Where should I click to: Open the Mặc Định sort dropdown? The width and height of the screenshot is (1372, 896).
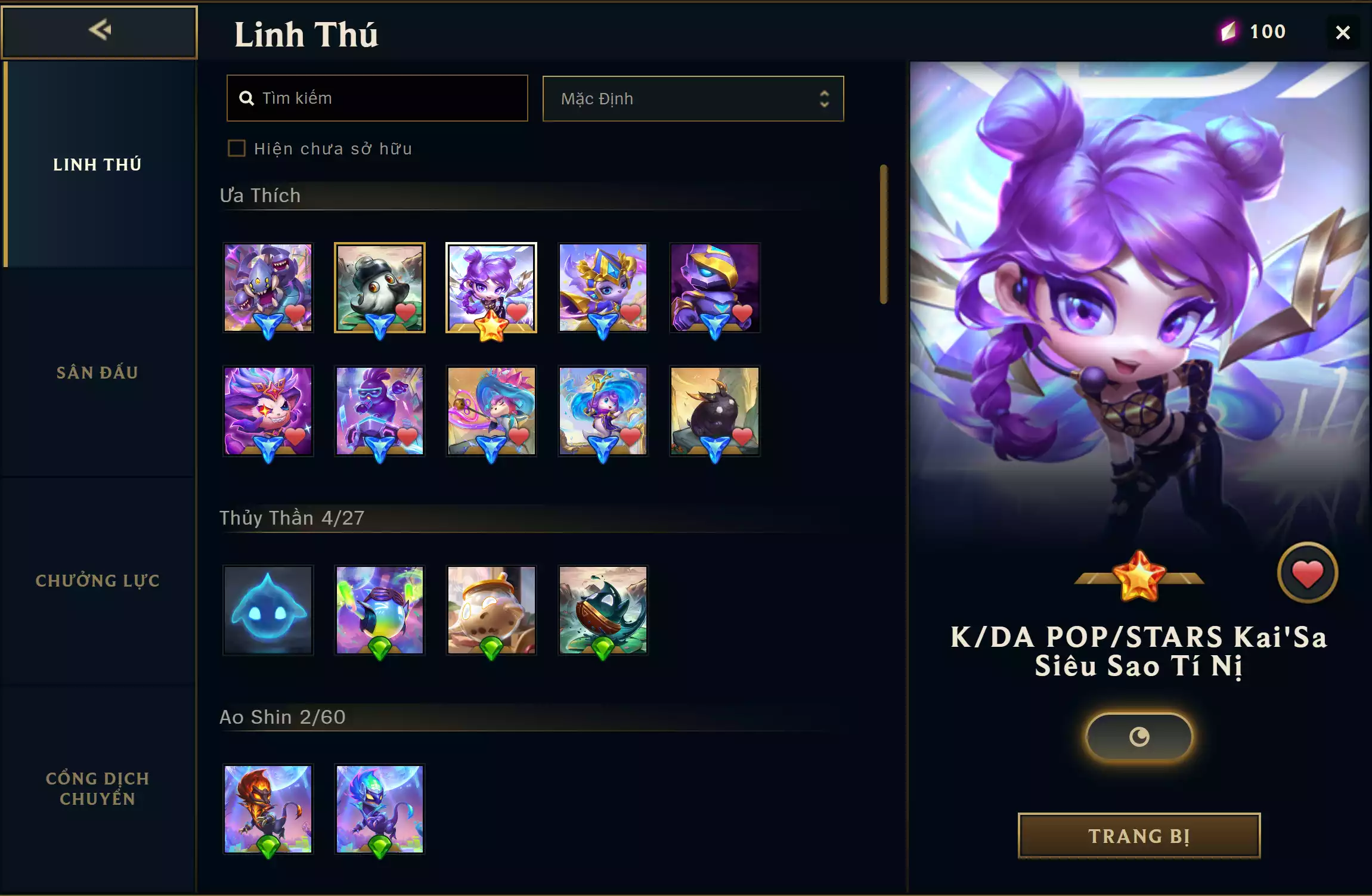(693, 98)
